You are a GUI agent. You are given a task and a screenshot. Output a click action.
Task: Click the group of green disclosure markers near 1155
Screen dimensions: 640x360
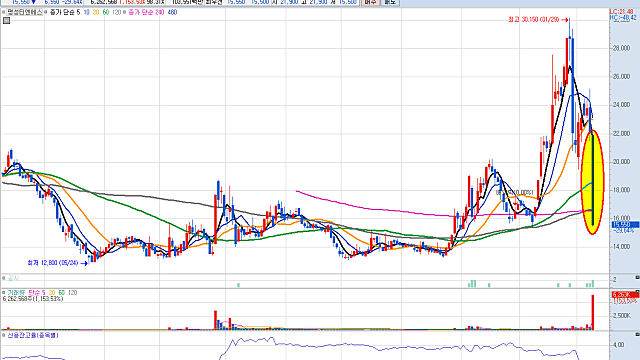click(x=472, y=284)
